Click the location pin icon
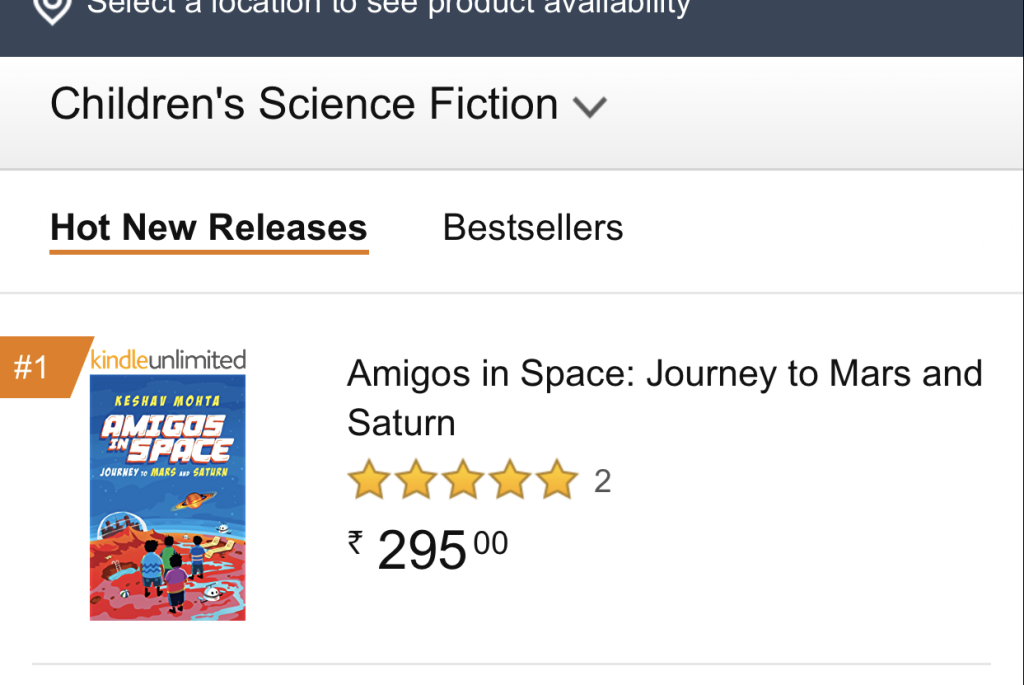 click(x=53, y=8)
